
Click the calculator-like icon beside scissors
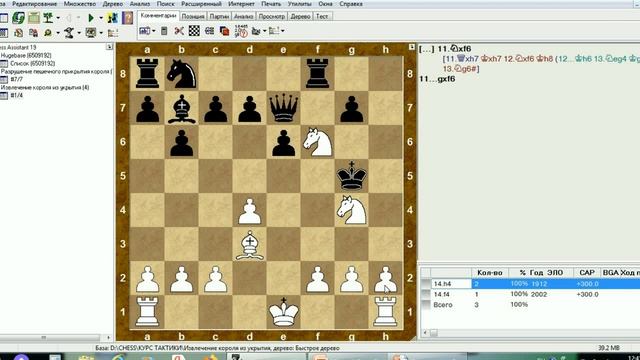click(x=164, y=31)
